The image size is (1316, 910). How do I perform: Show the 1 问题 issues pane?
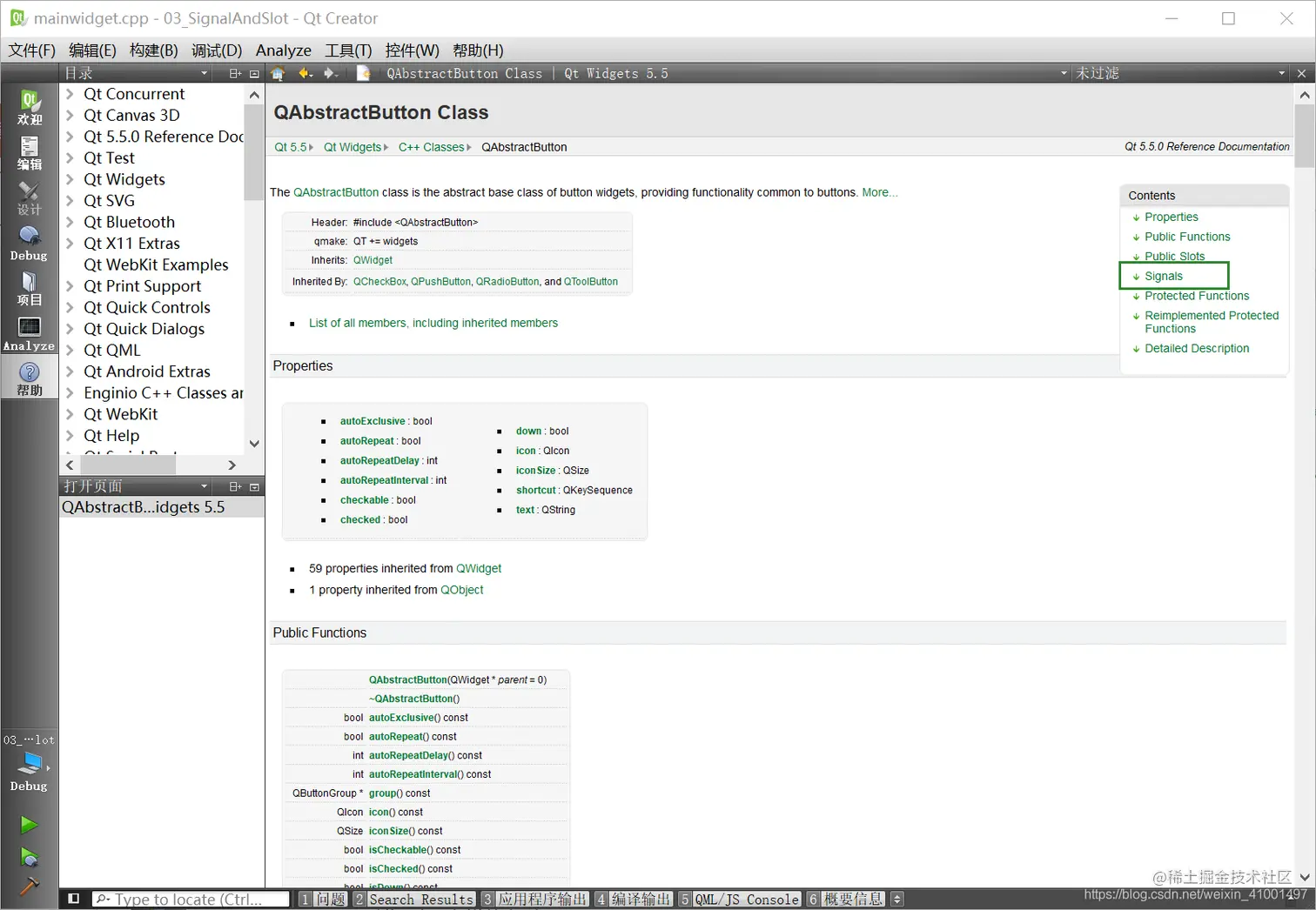point(323,900)
